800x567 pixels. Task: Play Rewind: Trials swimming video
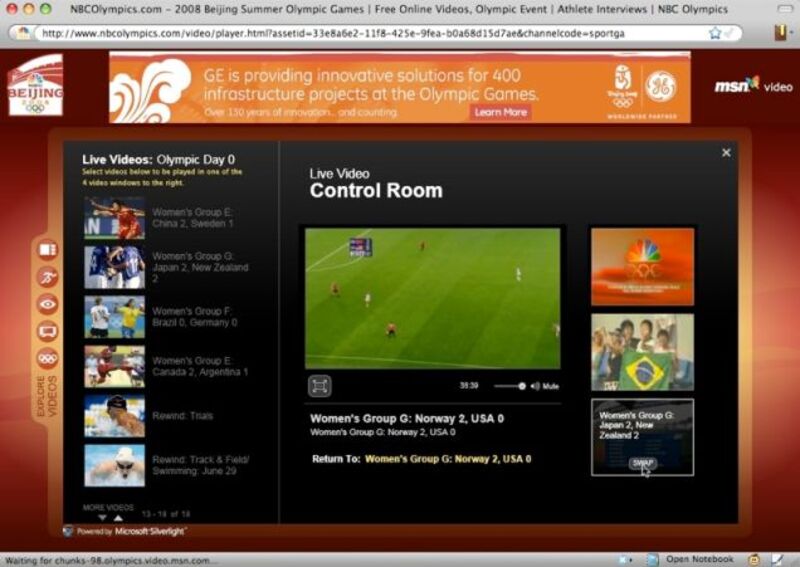tap(182, 416)
